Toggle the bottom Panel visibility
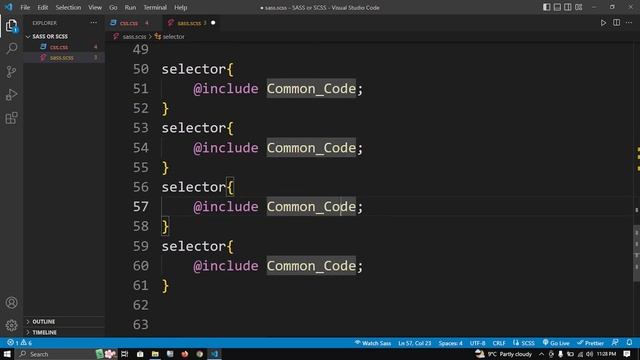Image resolution: width=640 pixels, height=360 pixels. (557, 7)
